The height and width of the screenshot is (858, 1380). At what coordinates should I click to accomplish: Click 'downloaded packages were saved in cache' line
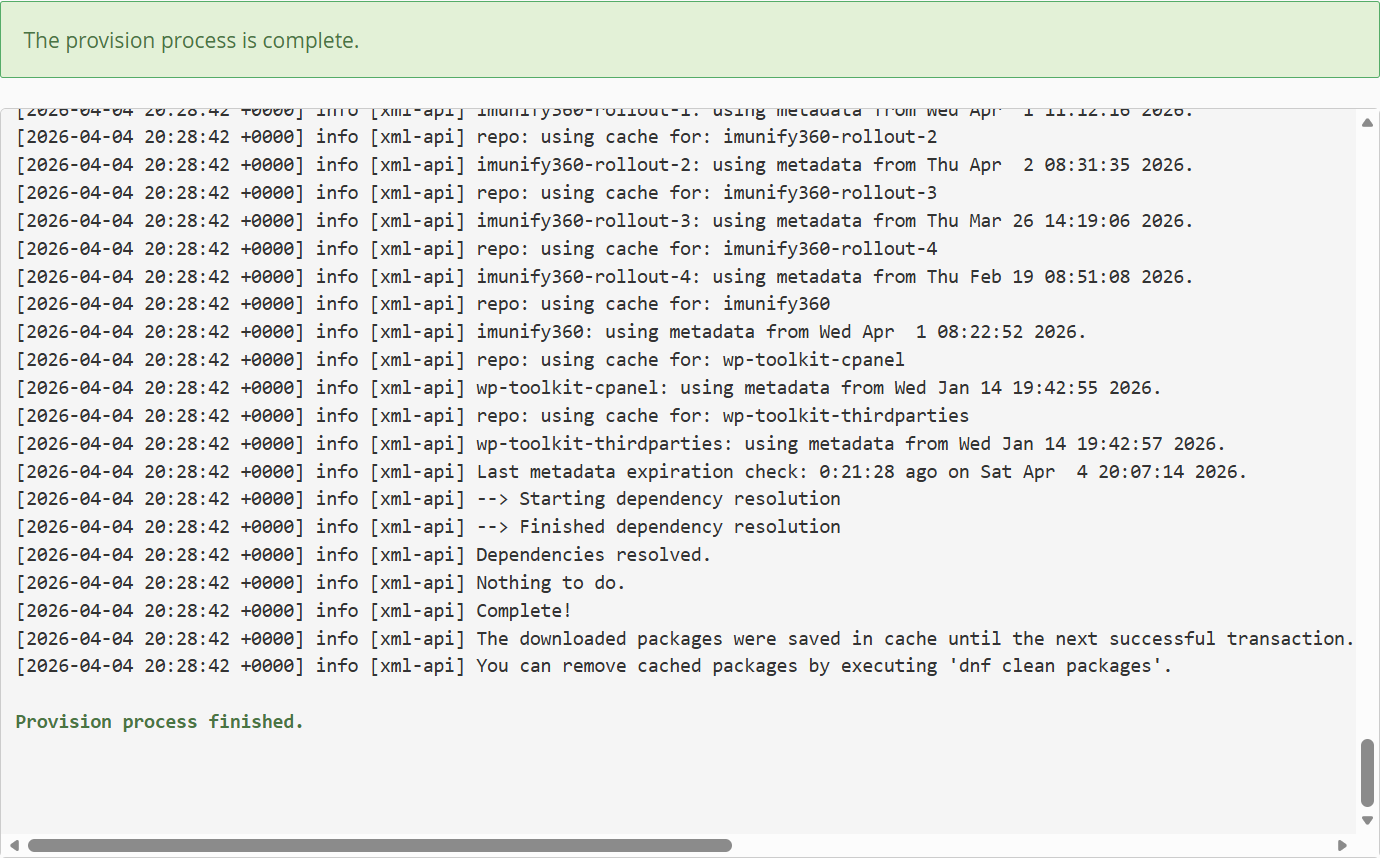(x=914, y=638)
